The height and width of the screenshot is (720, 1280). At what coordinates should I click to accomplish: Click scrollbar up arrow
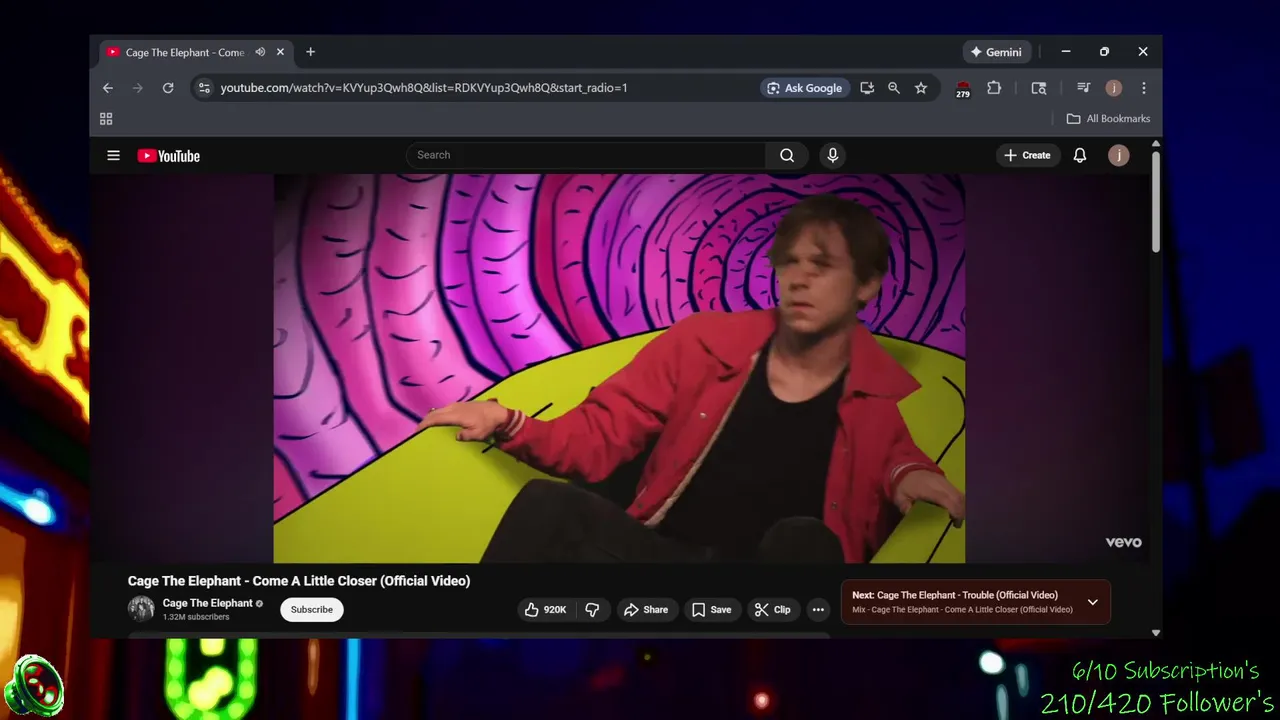pyautogui.click(x=1156, y=145)
